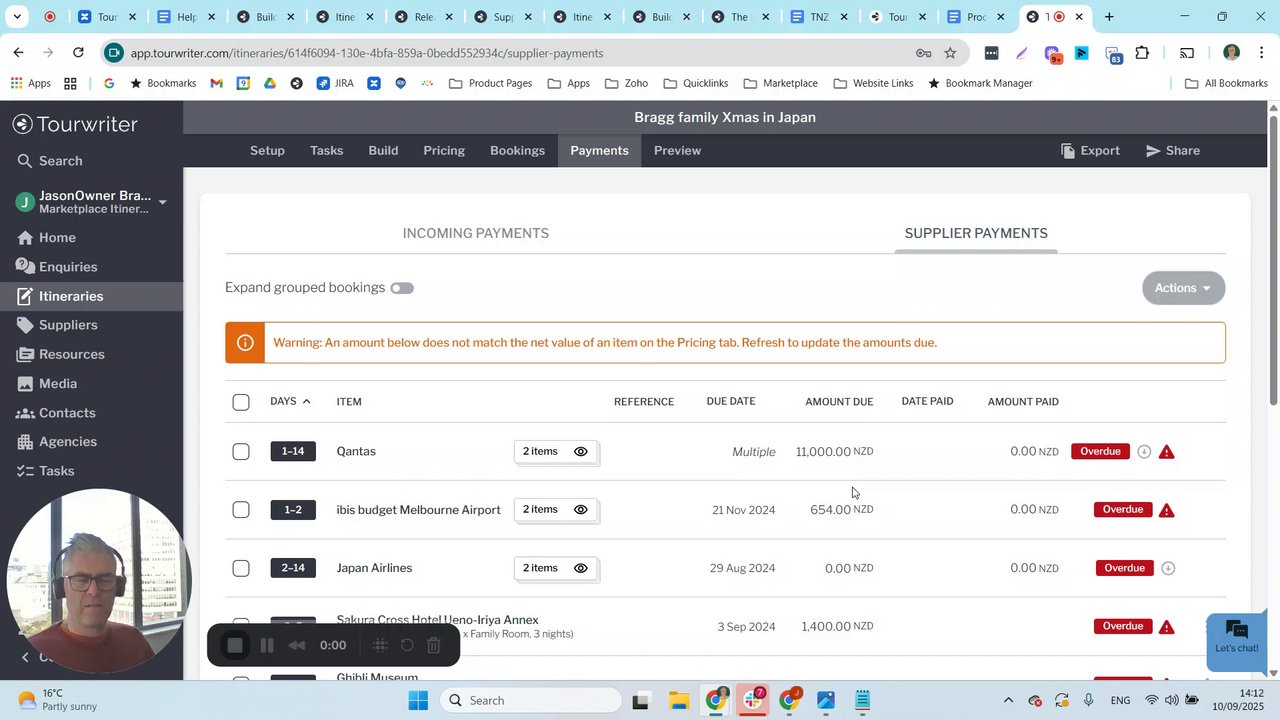The image size is (1280, 720).
Task: Click the download circle icon on Qantas row
Action: pos(1144,452)
